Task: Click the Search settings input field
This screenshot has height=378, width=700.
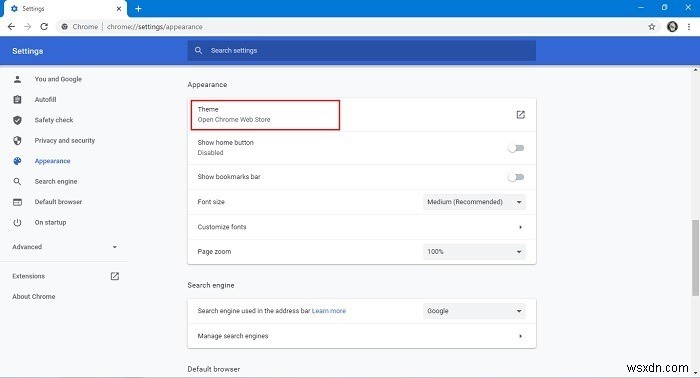Action: tap(362, 50)
